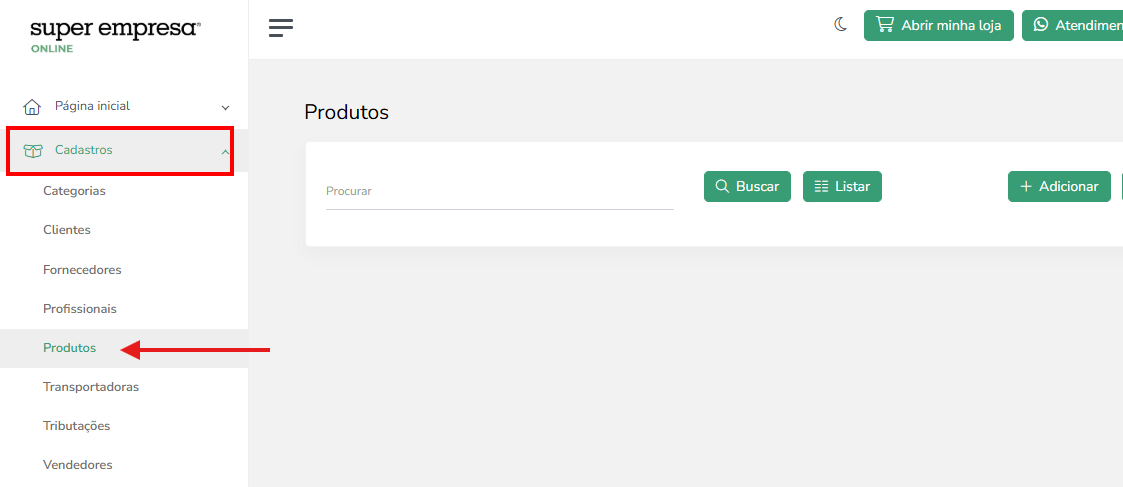Click the plus icon on Adicionar
Image resolution: width=1123 pixels, height=487 pixels.
pyautogui.click(x=1026, y=186)
